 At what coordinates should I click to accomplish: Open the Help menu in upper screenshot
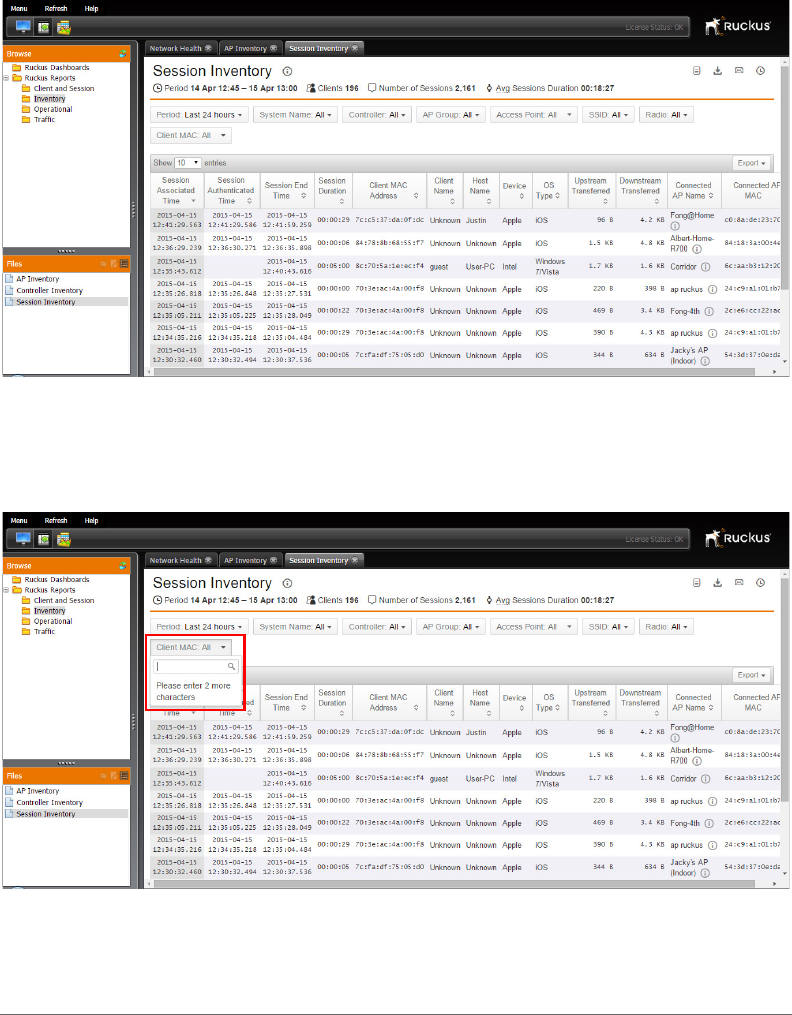[91, 8]
